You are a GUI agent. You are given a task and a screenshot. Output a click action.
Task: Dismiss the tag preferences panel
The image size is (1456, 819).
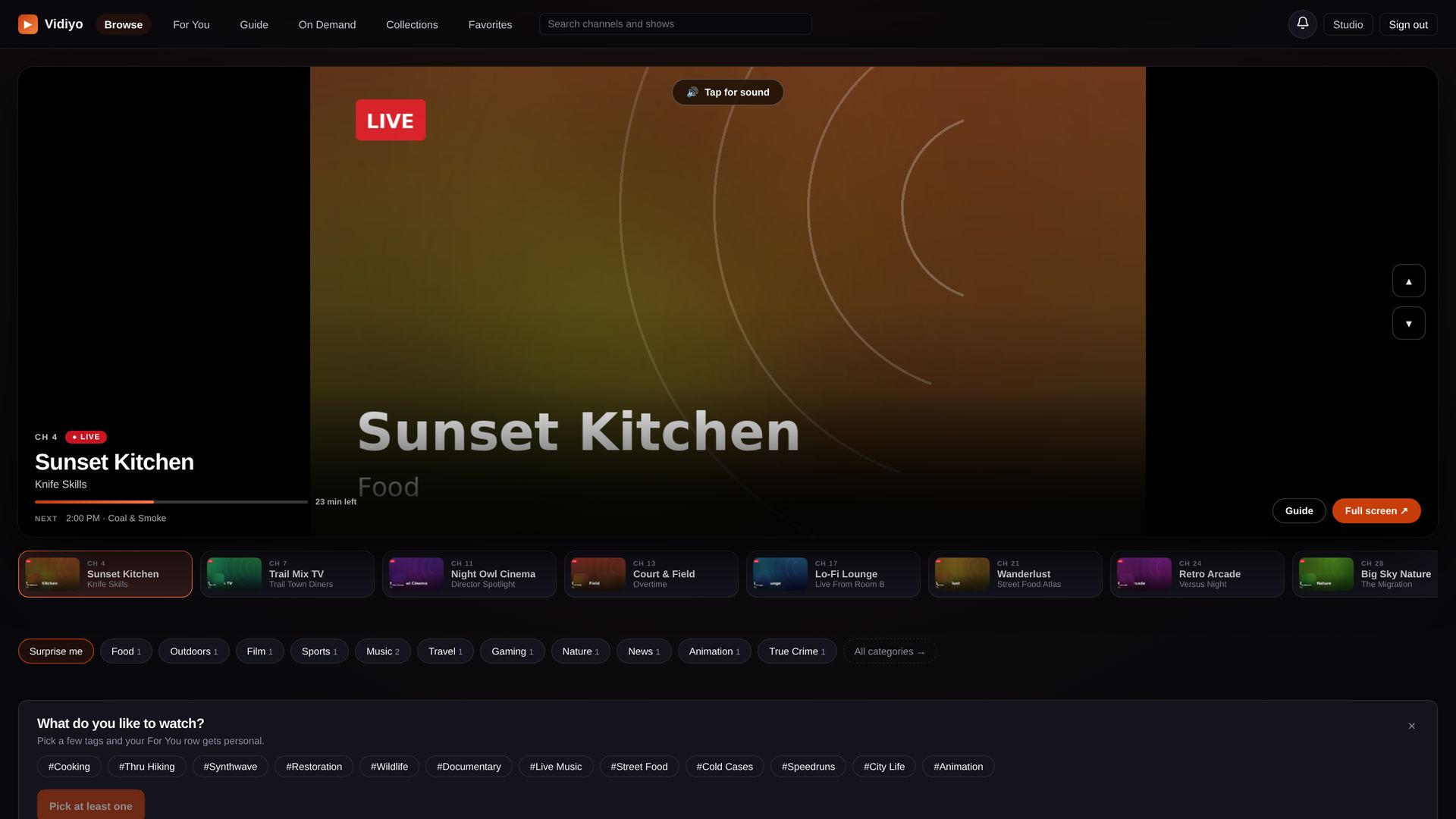(1411, 726)
